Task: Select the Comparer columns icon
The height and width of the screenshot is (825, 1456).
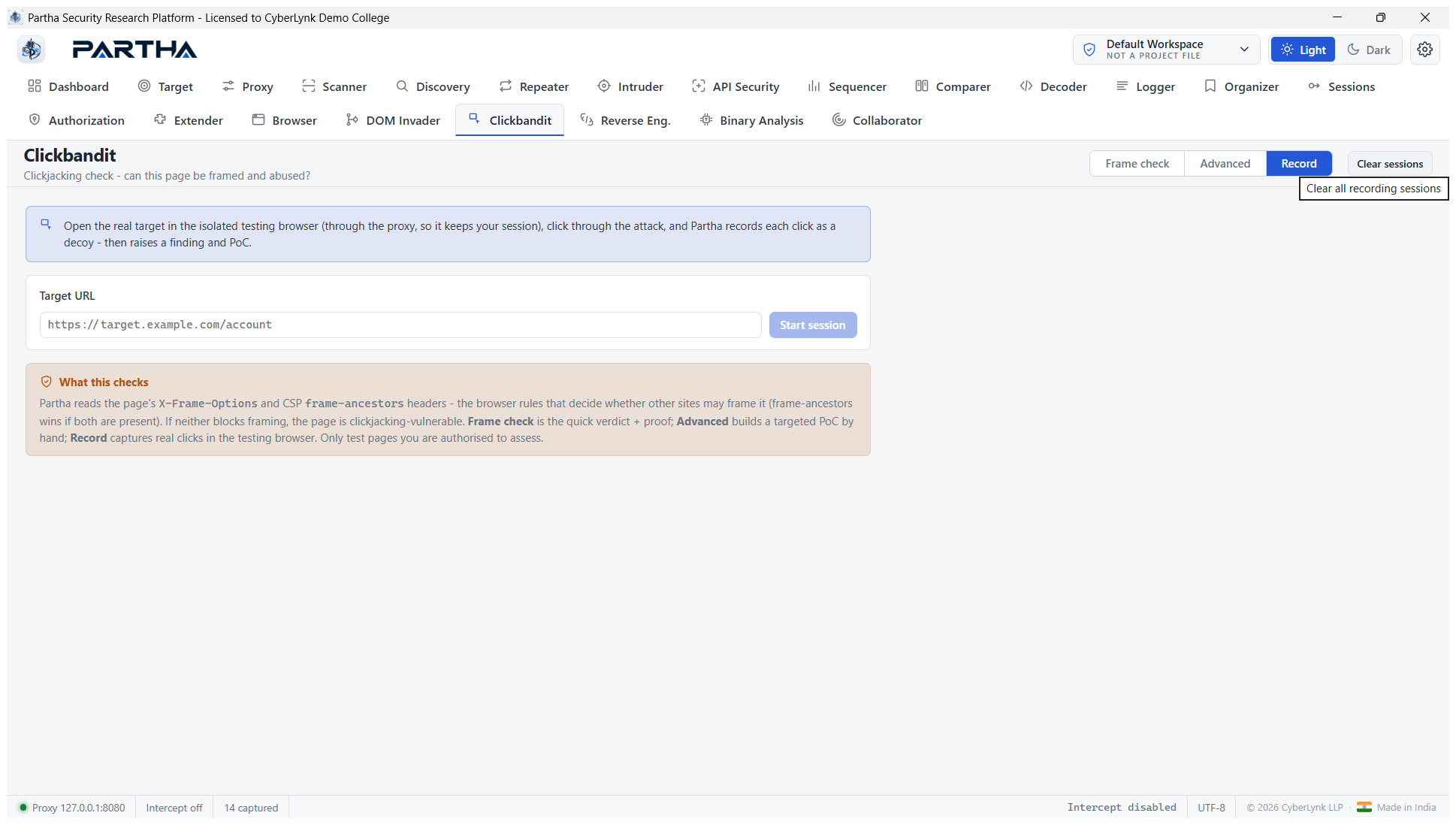Action: 922,86
